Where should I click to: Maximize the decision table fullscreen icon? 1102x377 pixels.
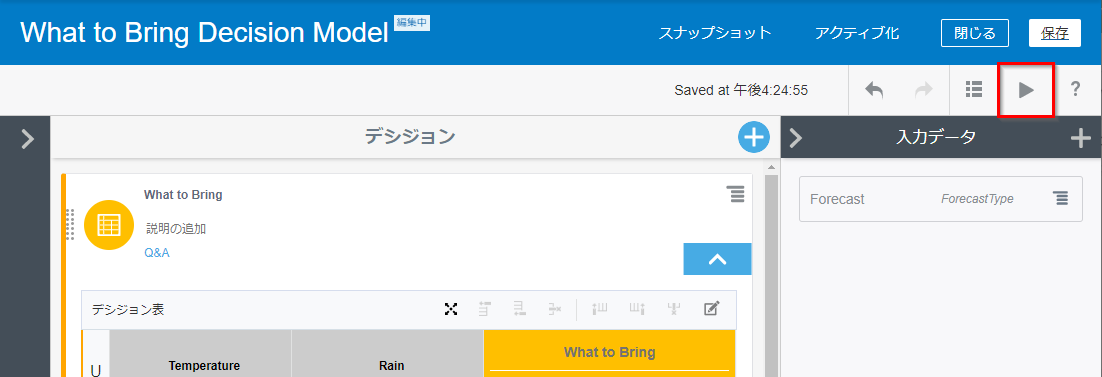point(451,309)
